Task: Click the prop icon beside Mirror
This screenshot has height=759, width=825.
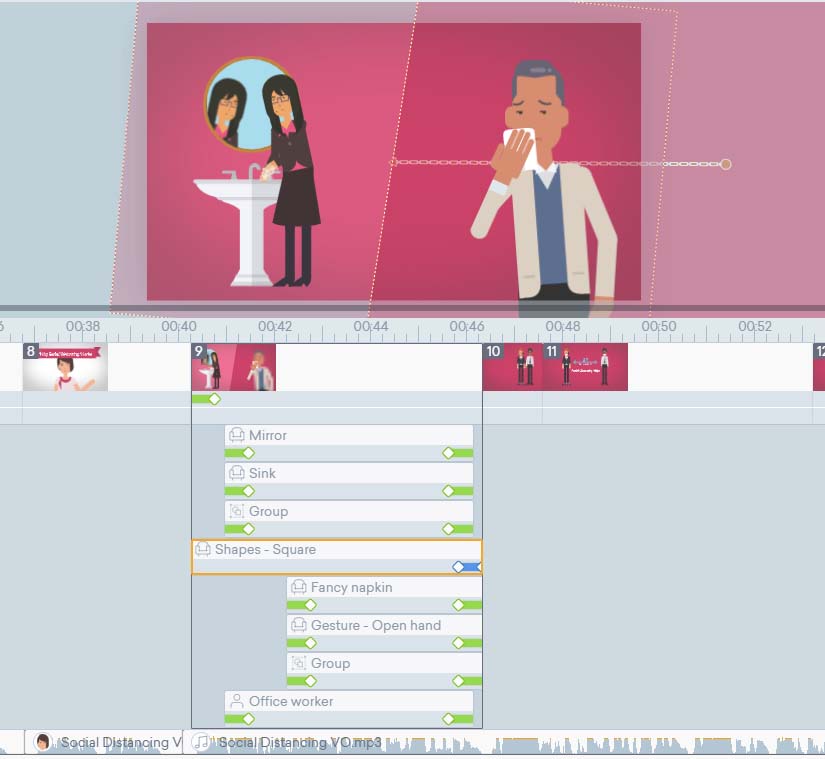Action: click(237, 435)
